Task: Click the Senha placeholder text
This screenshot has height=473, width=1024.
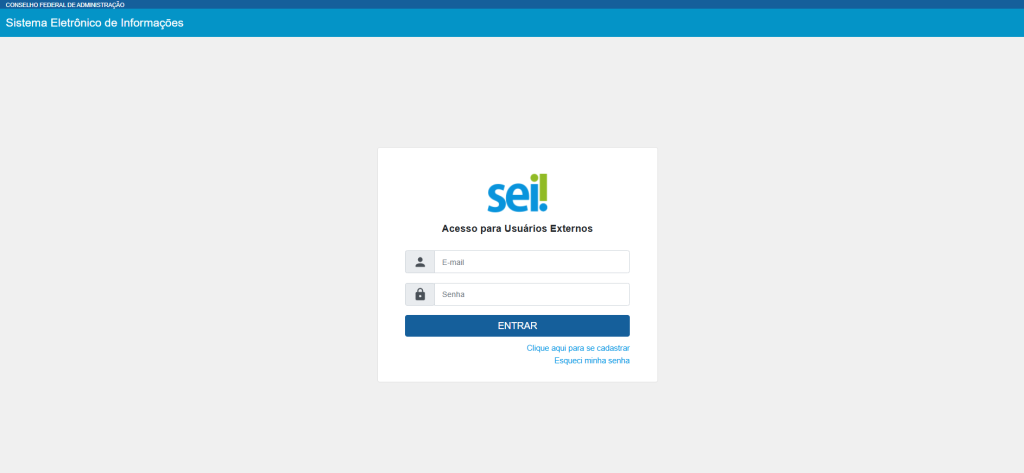Action: pos(453,295)
